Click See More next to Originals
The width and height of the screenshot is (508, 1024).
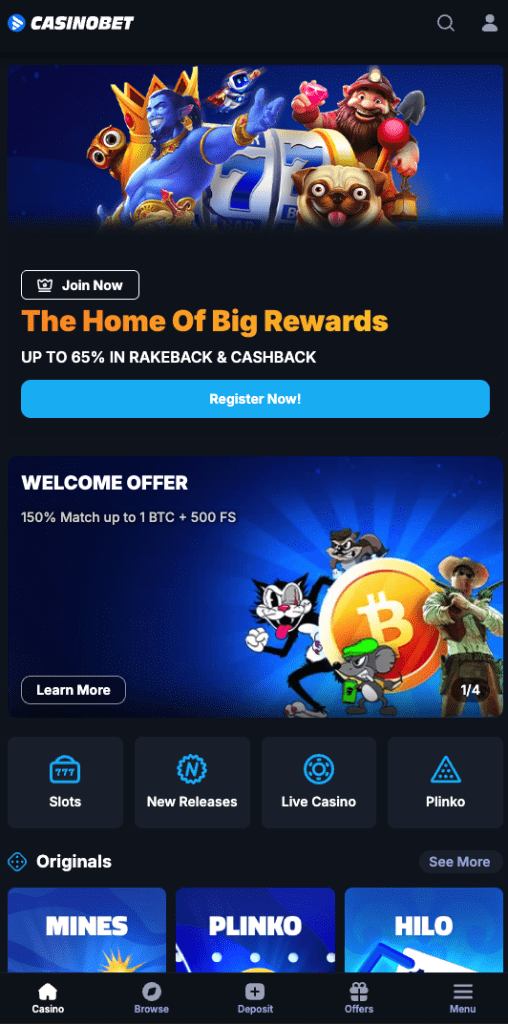pos(459,861)
